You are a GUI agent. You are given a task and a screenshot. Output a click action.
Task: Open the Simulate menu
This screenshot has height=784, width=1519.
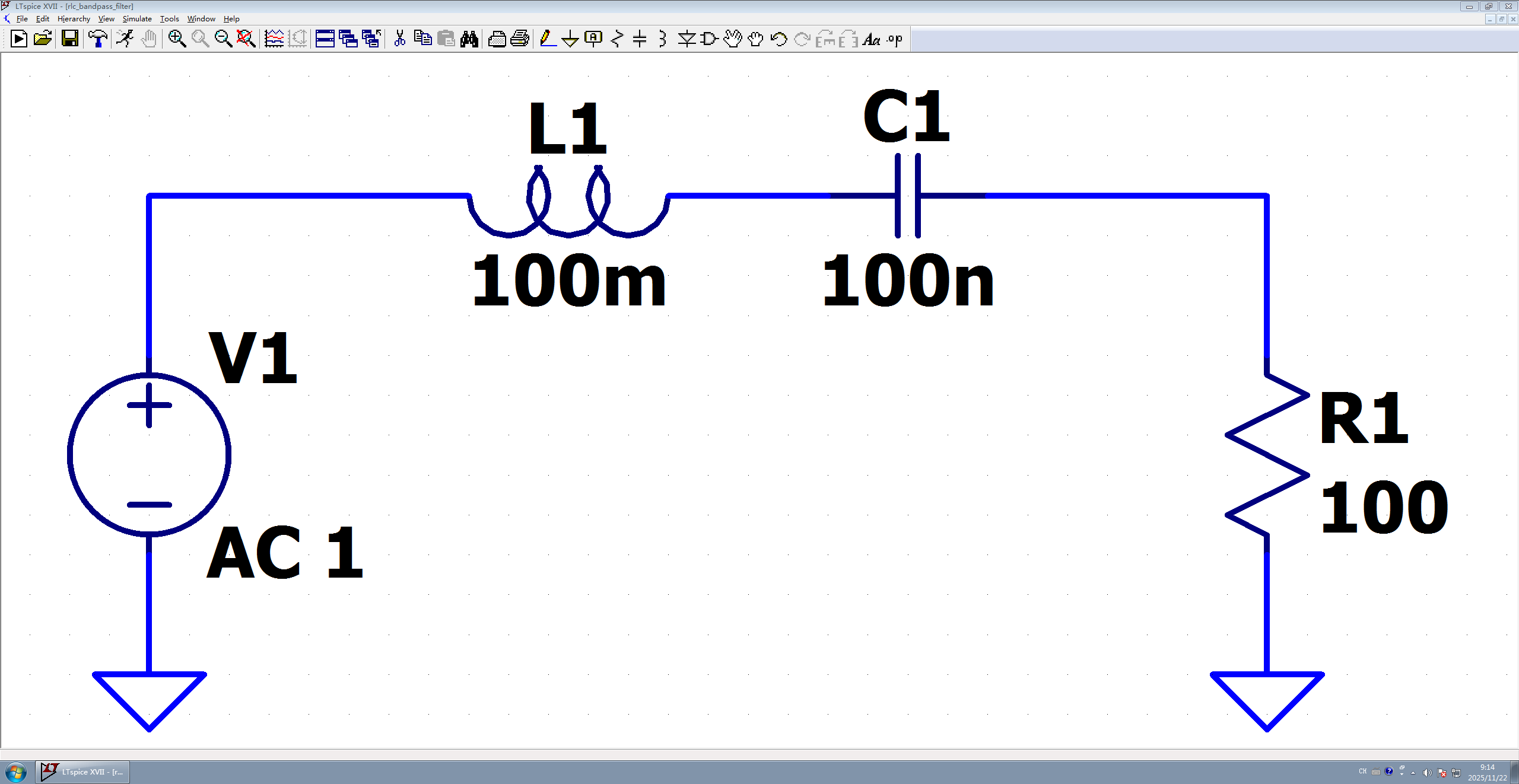coord(137,19)
